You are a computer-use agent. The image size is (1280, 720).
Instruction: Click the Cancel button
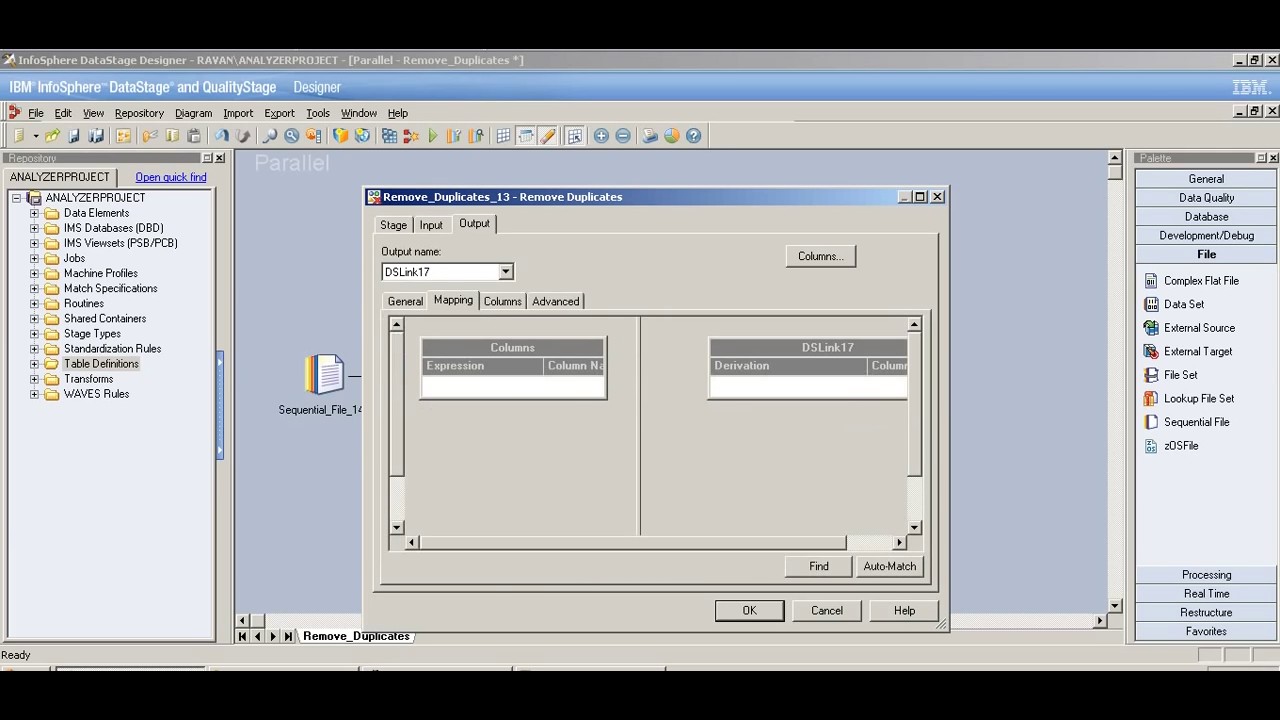827,610
